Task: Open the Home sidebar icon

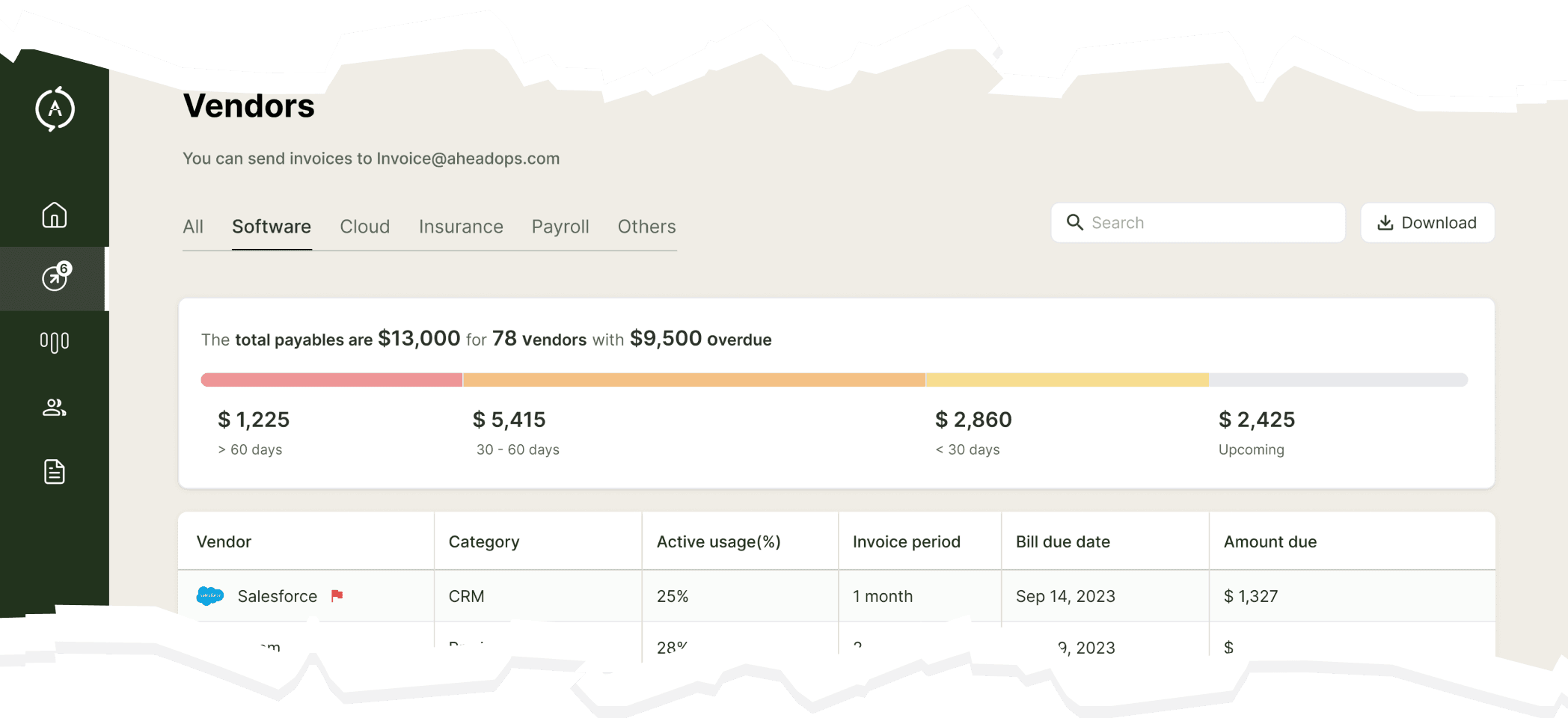Action: 55,215
